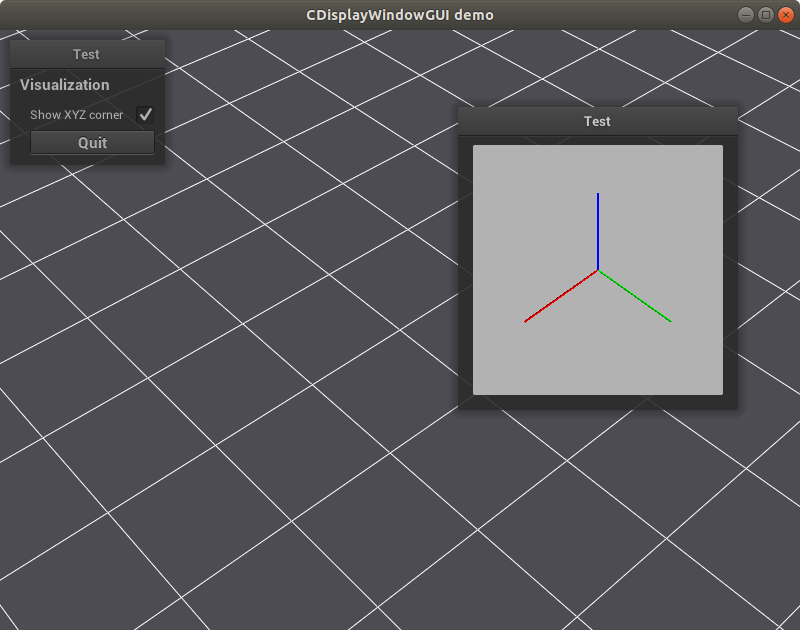Screen dimensions: 800x630
Task: Click the checked Show XYZ corner checkmark icon
Action: (146, 114)
